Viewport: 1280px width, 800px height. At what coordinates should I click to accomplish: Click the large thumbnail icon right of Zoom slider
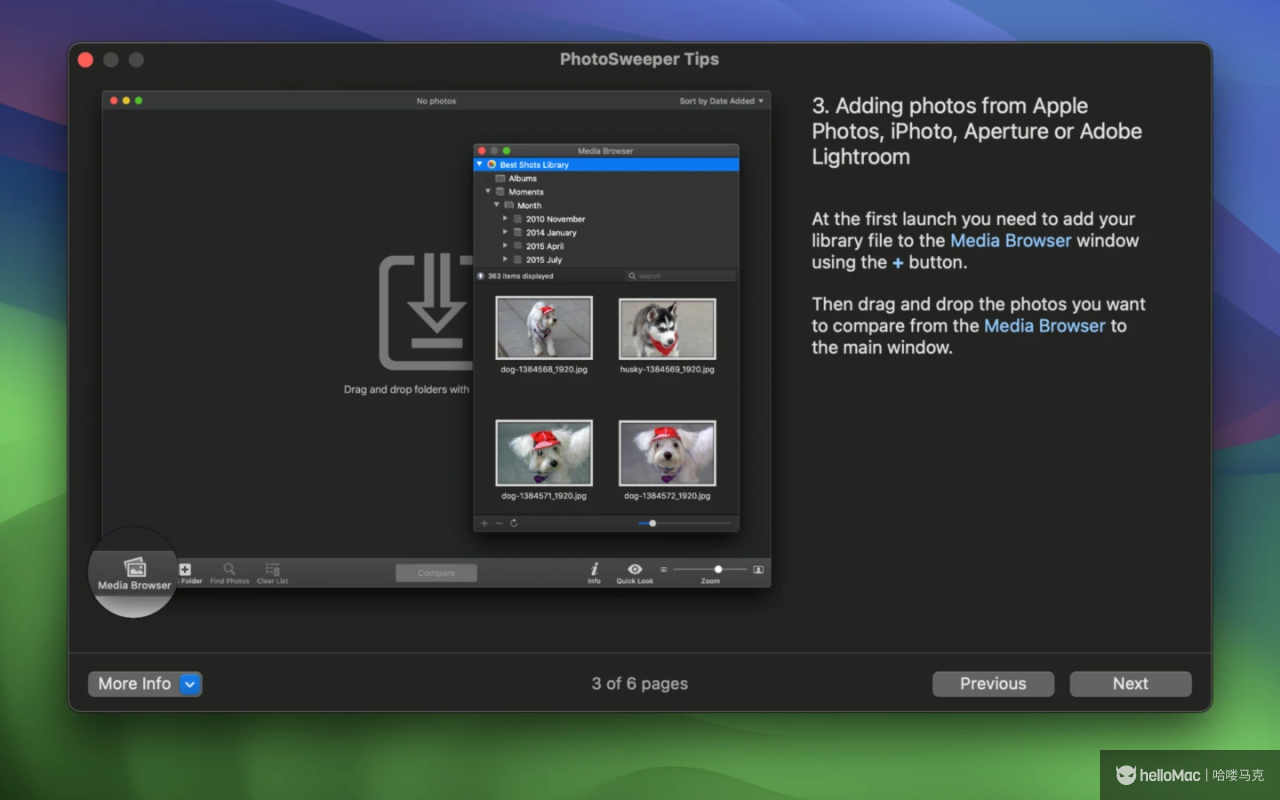[758, 569]
